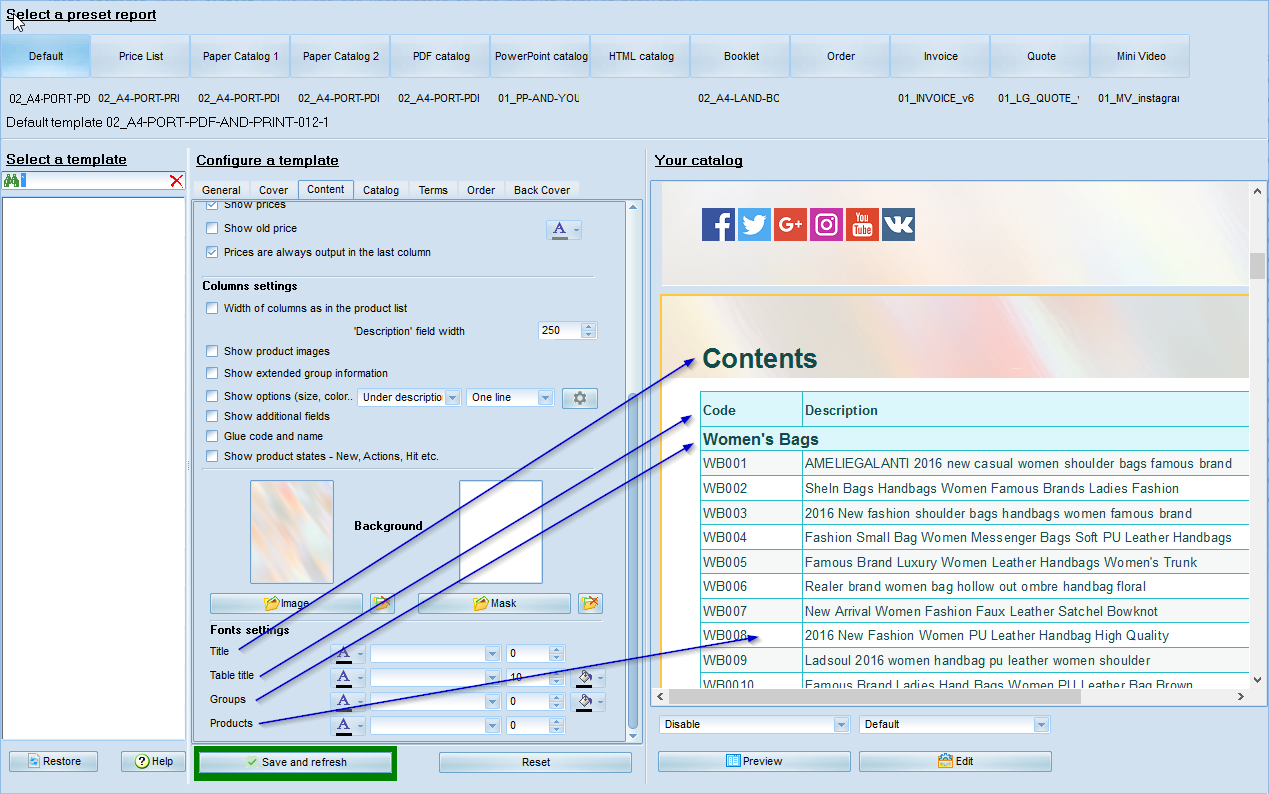
Task: Open fill color bucket for Table title
Action: click(x=584, y=678)
